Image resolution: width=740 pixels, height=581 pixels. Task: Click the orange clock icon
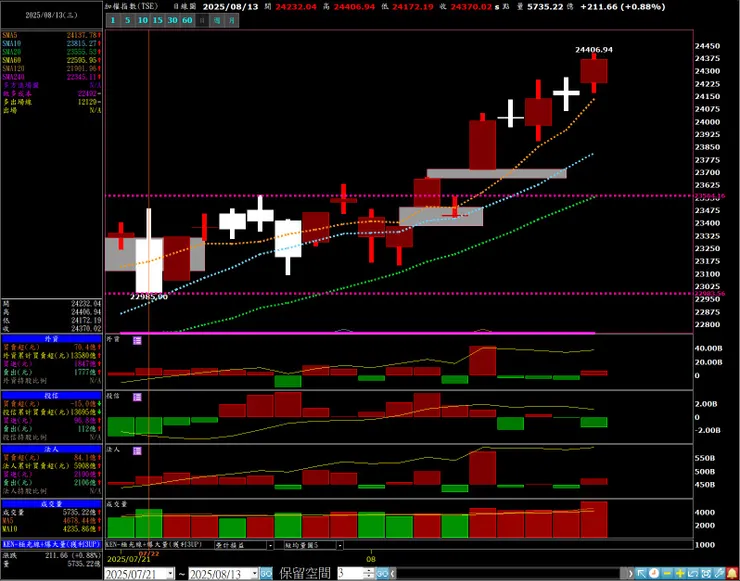click(654, 573)
